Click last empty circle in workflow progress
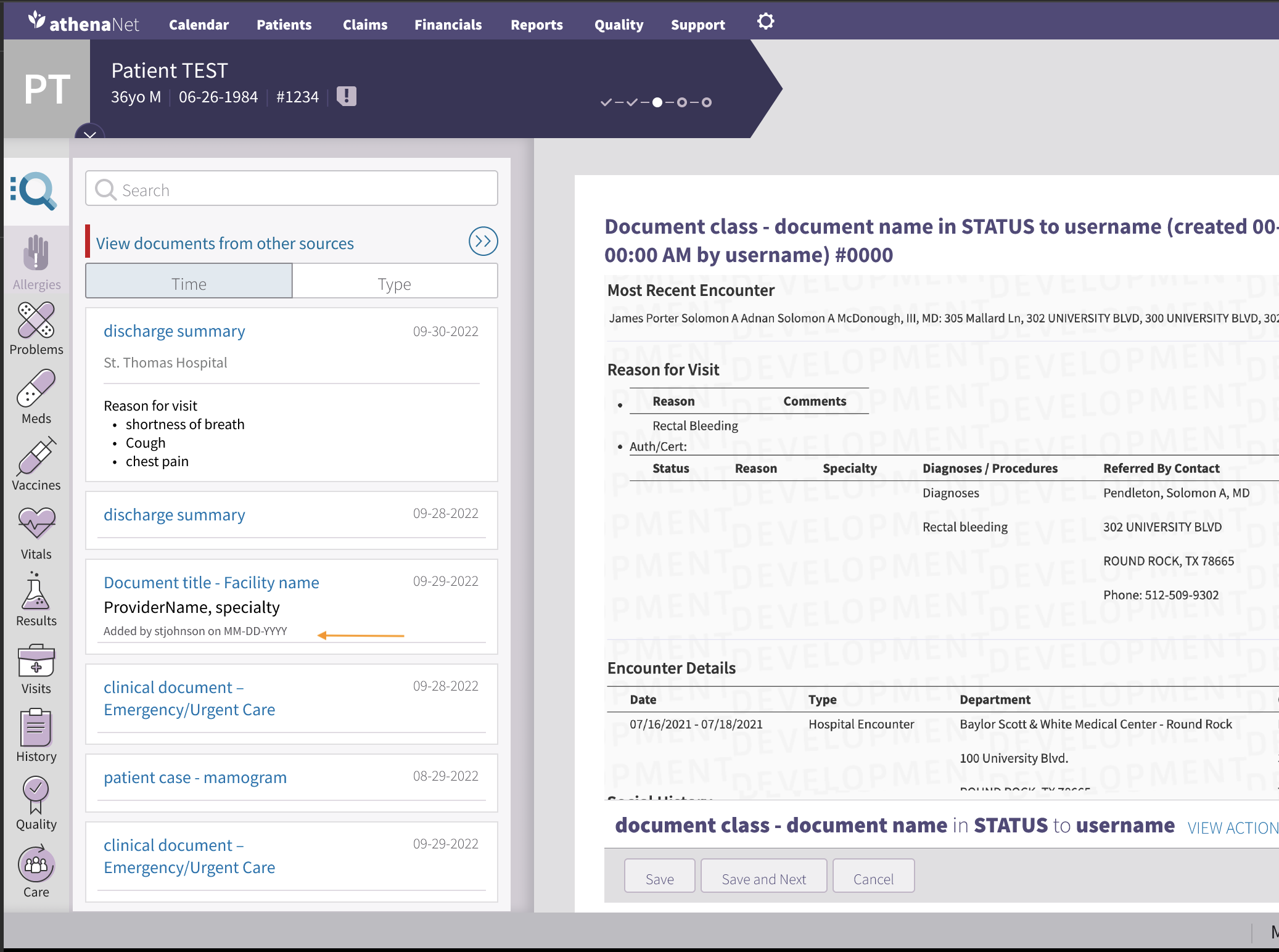This screenshot has height=952, width=1279. click(707, 102)
